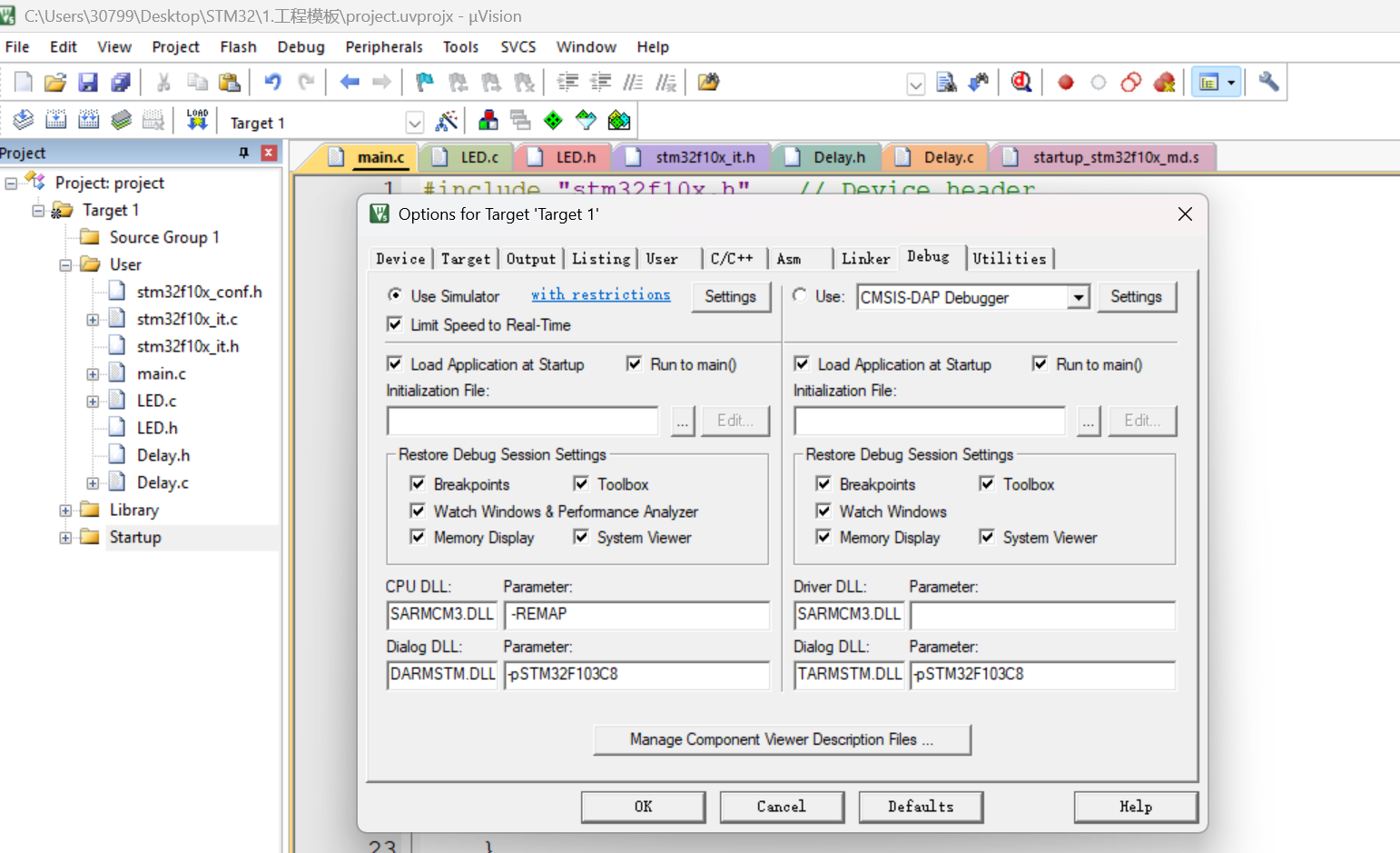Click the Rebuild all targets icon
This screenshot has width=1400, height=853.
point(89,120)
